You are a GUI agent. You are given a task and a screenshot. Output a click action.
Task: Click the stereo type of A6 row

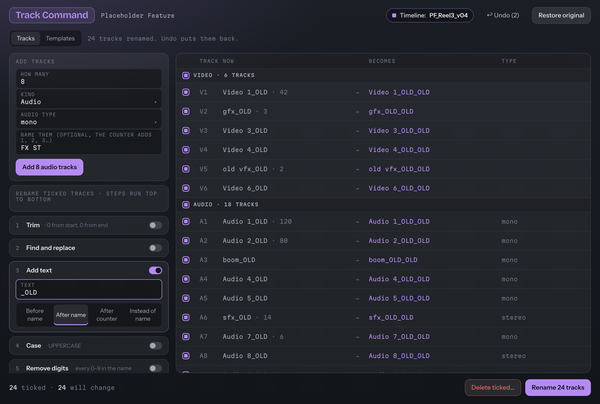(x=514, y=318)
